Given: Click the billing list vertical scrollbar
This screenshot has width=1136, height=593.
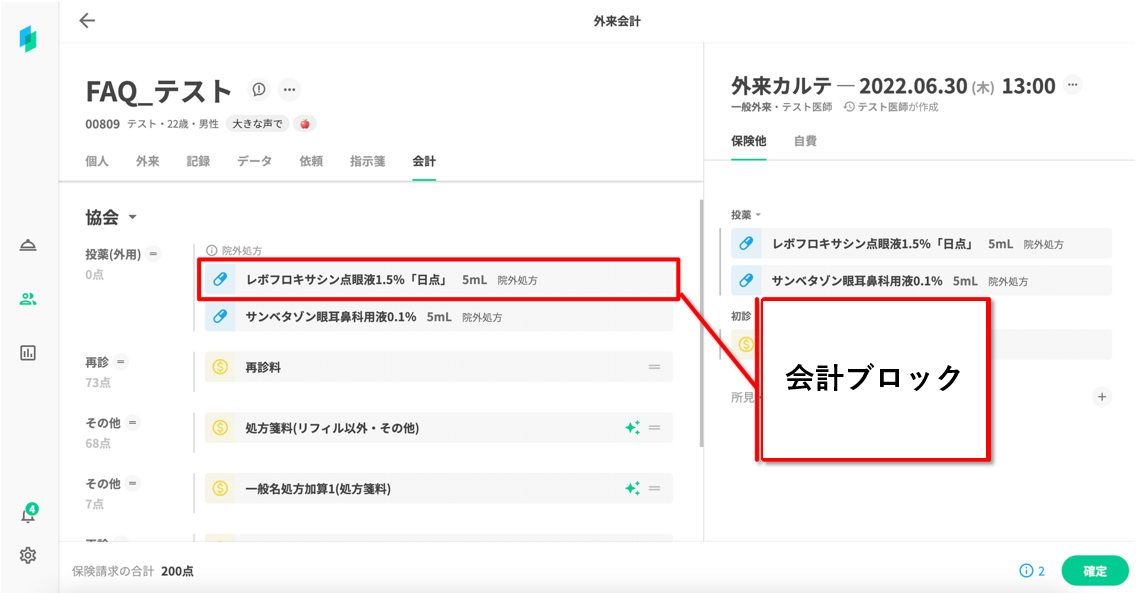Looking at the screenshot, I should pyautogui.click(x=701, y=324).
